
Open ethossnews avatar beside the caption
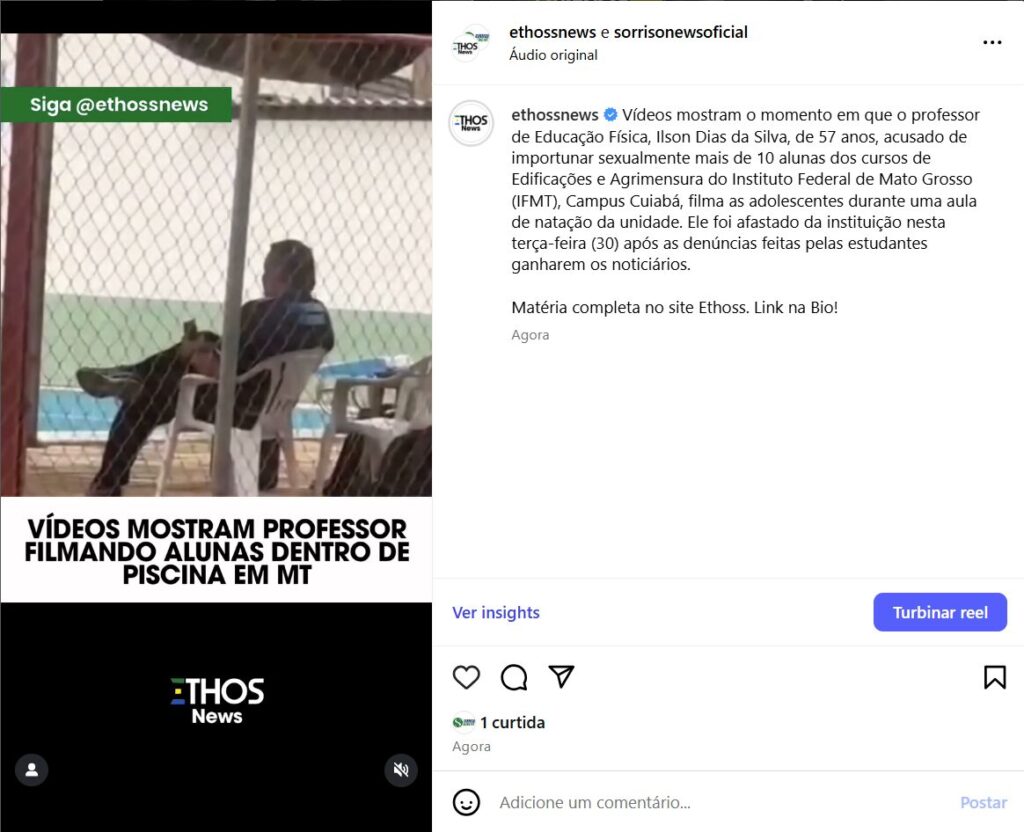click(471, 123)
